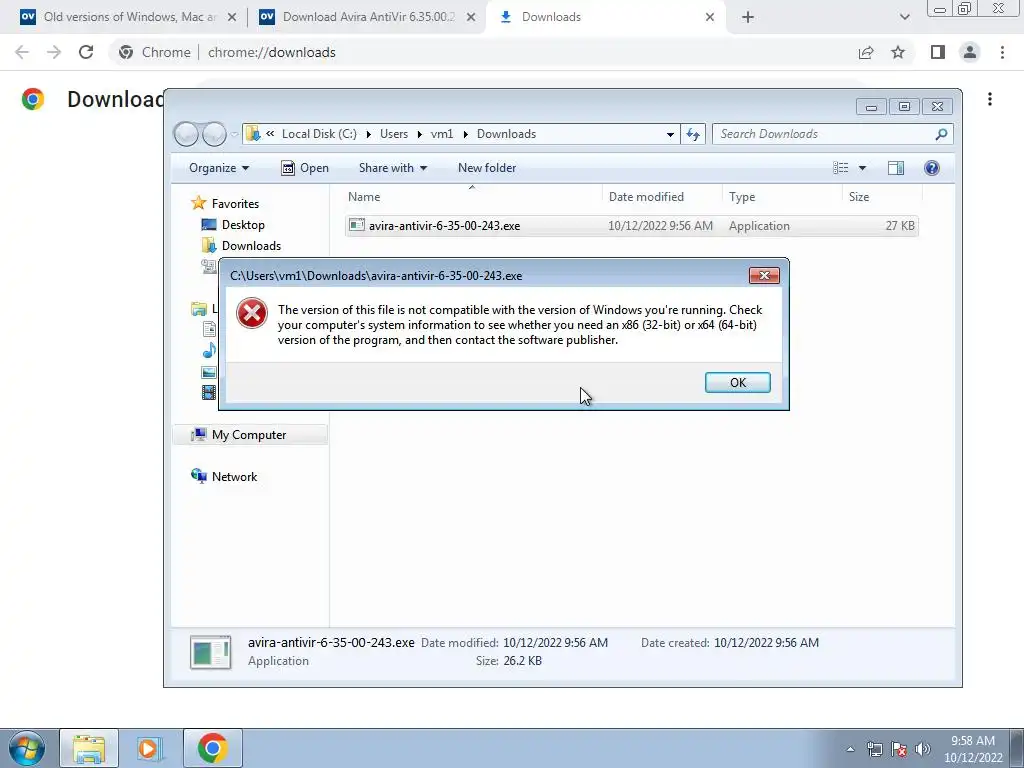Click the file thumbnail in details pane

click(210, 652)
